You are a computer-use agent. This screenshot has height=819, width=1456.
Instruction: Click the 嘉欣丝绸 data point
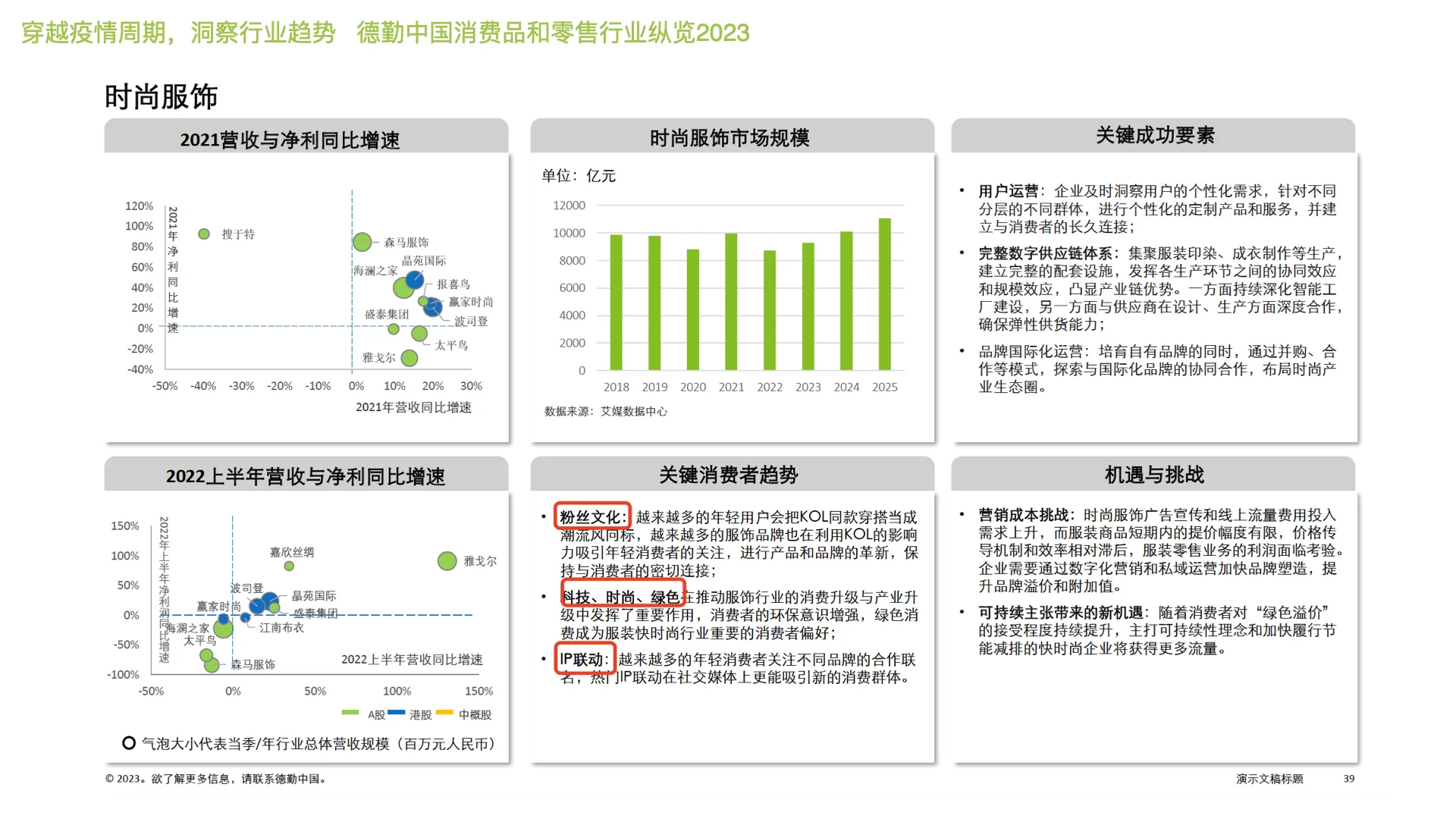[x=288, y=565]
